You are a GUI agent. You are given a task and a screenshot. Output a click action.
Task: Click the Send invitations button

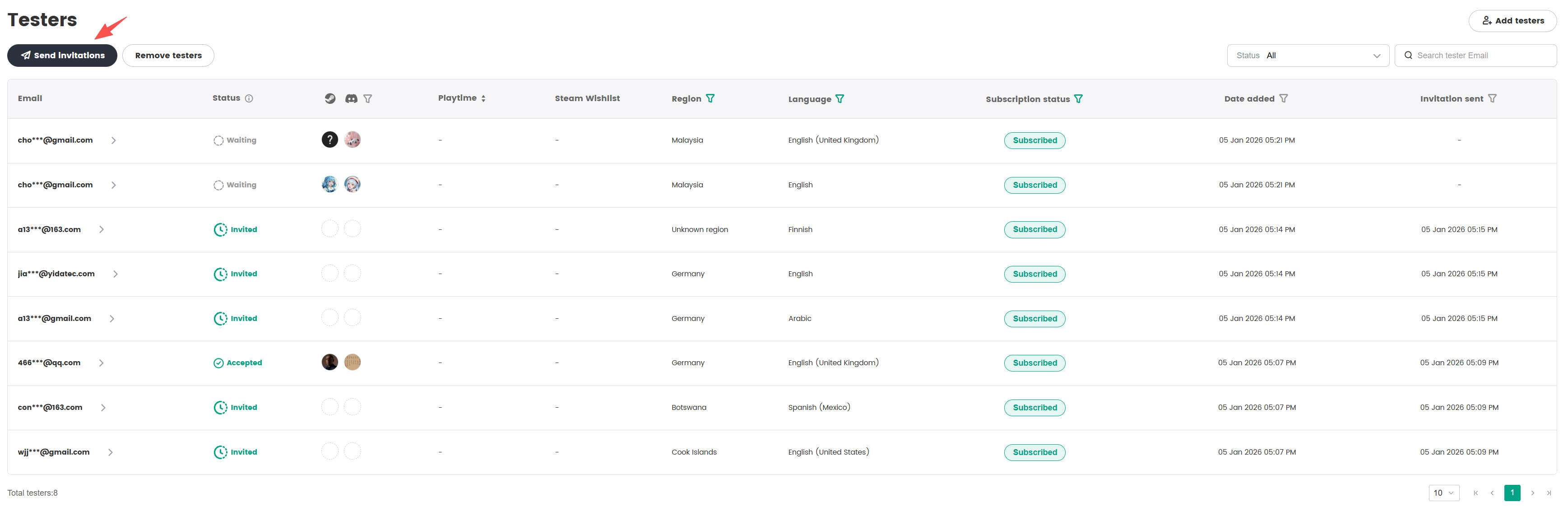pyautogui.click(x=62, y=56)
